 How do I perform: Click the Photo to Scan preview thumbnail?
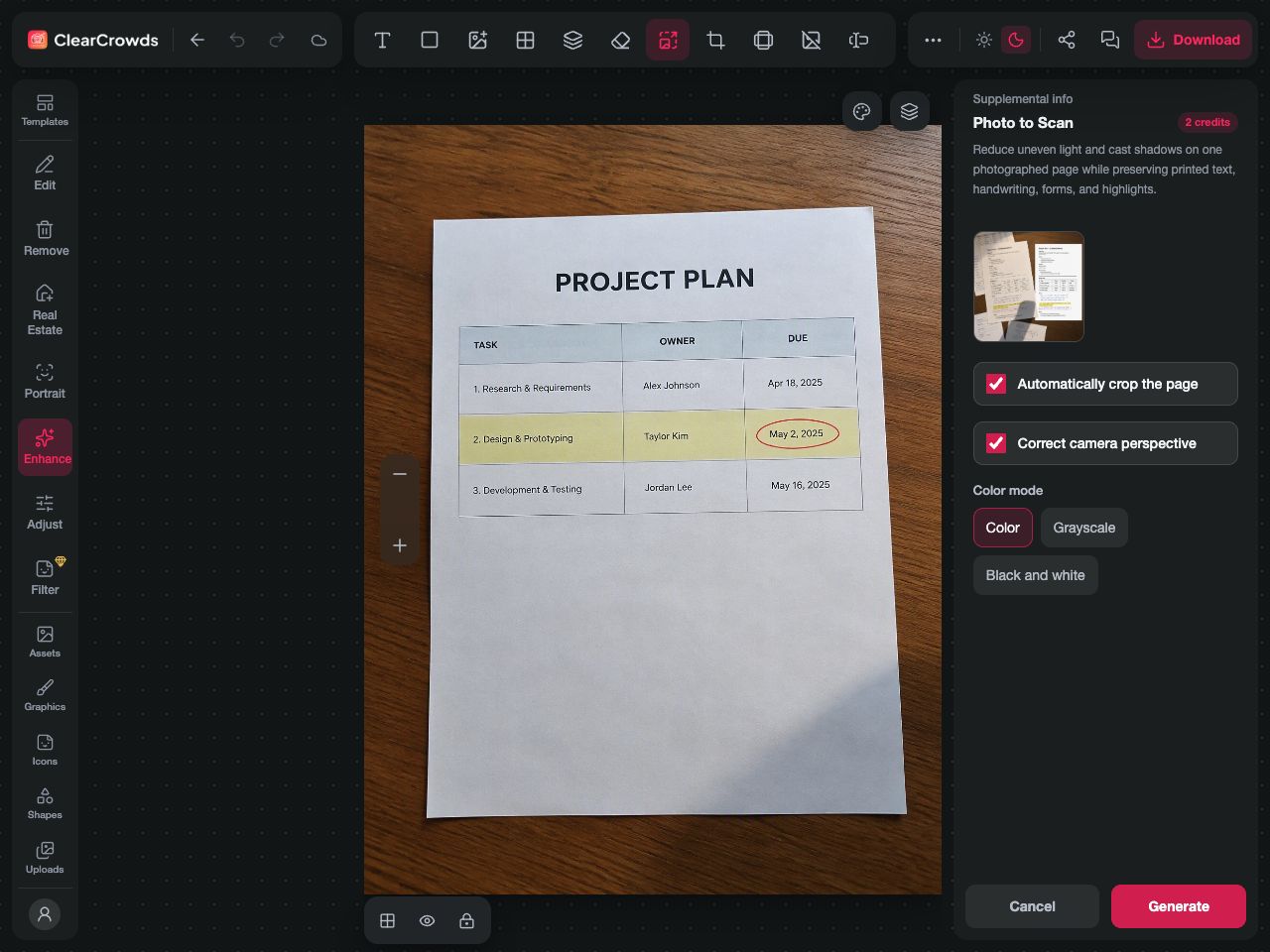tap(1029, 287)
